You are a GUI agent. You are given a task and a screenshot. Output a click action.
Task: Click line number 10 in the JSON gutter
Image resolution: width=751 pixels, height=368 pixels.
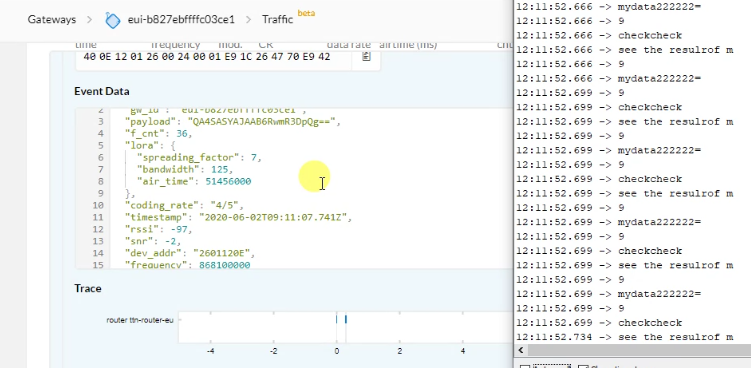(98, 206)
